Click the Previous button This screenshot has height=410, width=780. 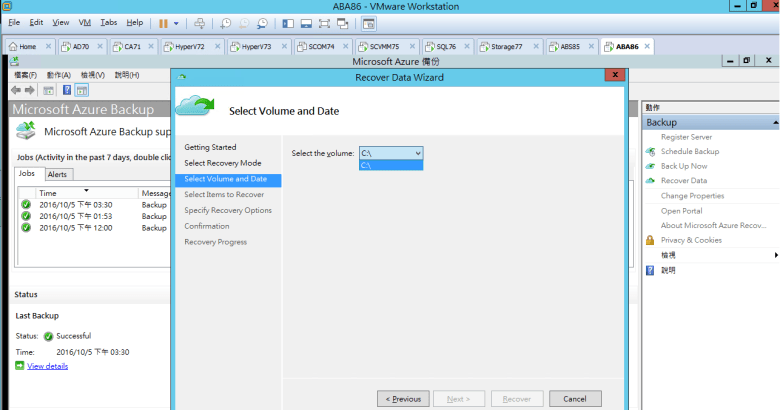click(x=403, y=398)
